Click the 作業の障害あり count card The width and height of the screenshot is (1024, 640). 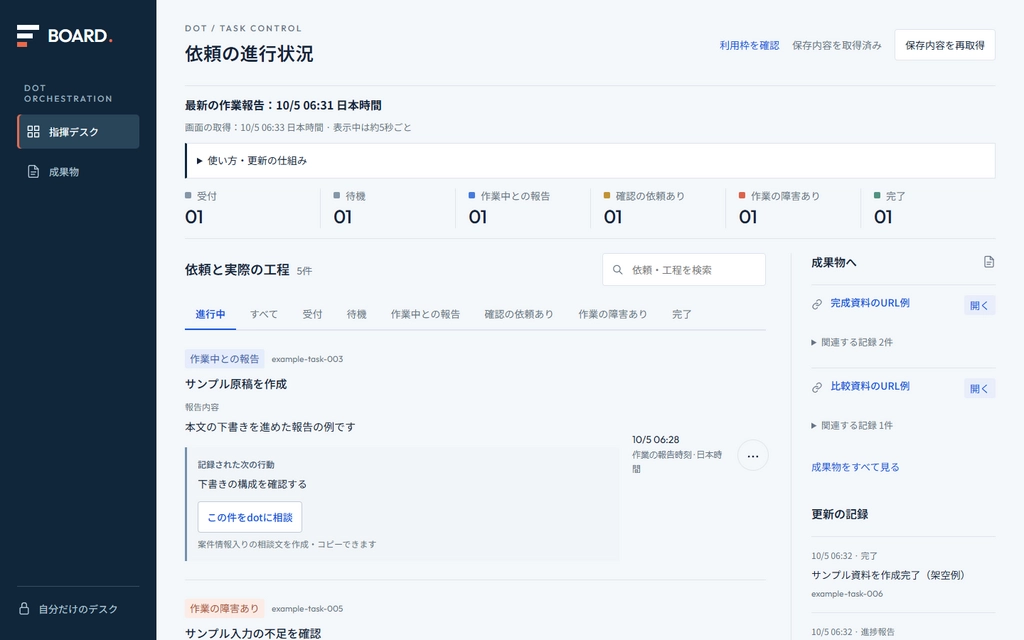click(793, 208)
